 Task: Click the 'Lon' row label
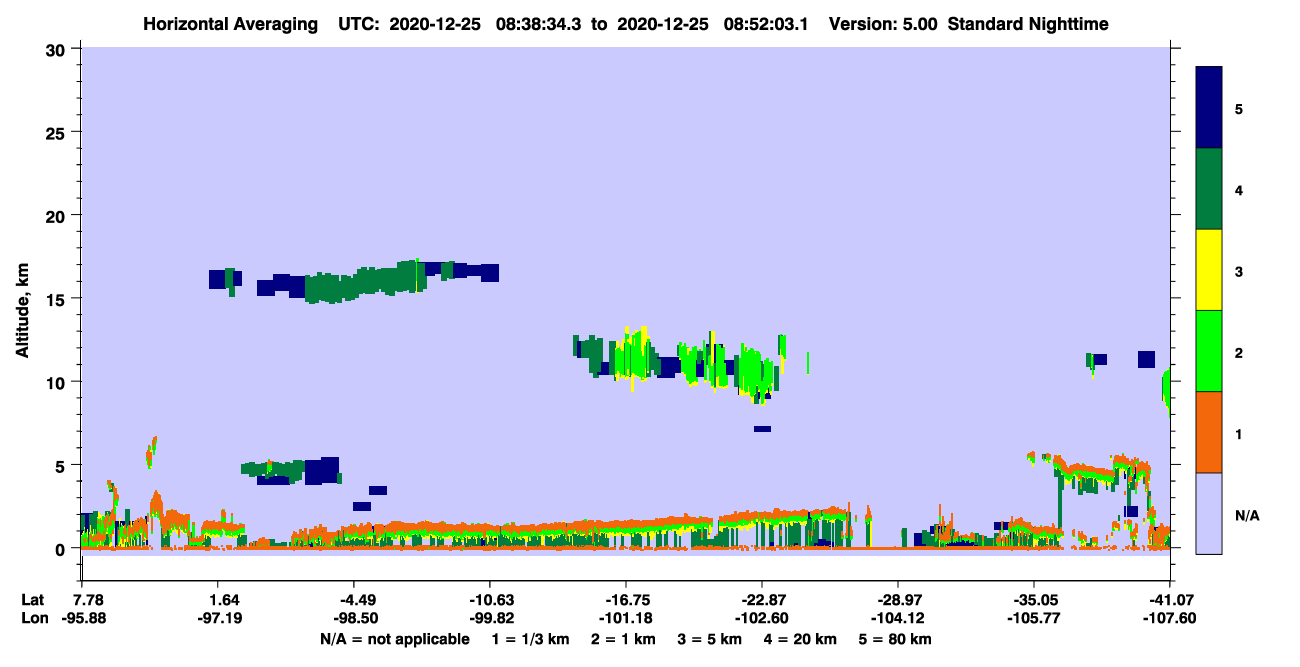pos(33,618)
